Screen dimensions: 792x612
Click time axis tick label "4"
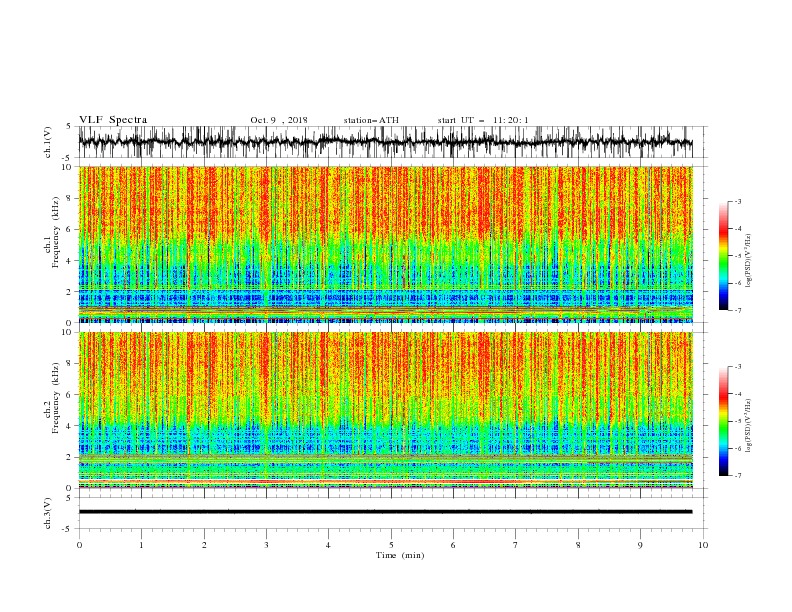pyautogui.click(x=328, y=545)
